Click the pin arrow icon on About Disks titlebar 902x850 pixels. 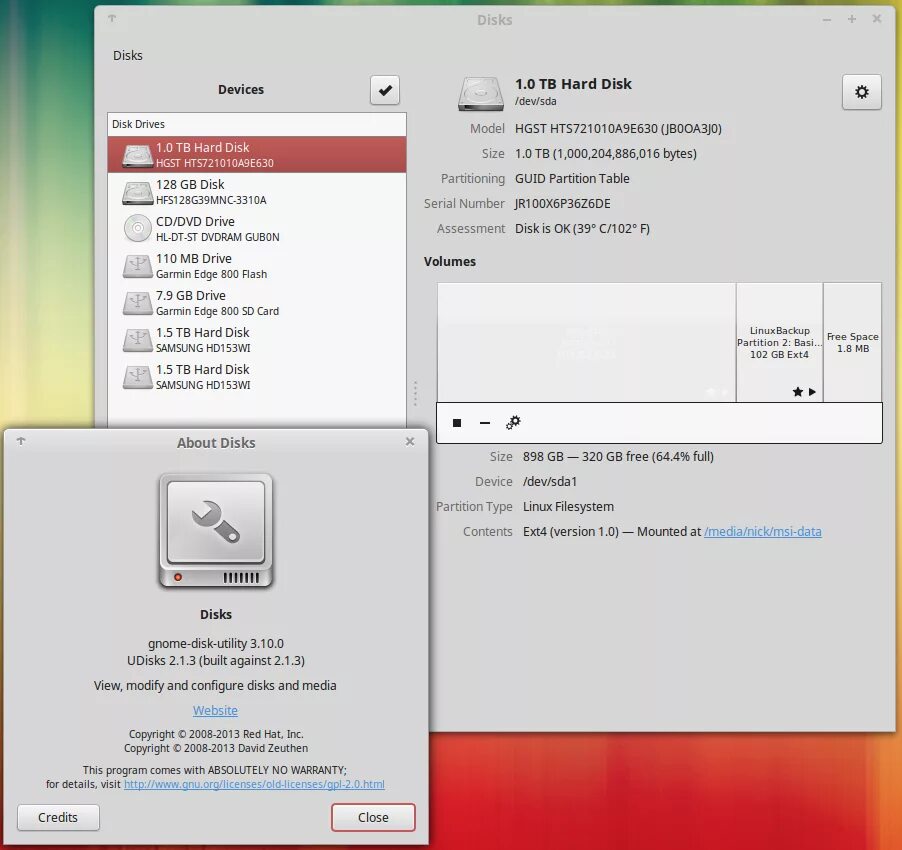point(21,441)
